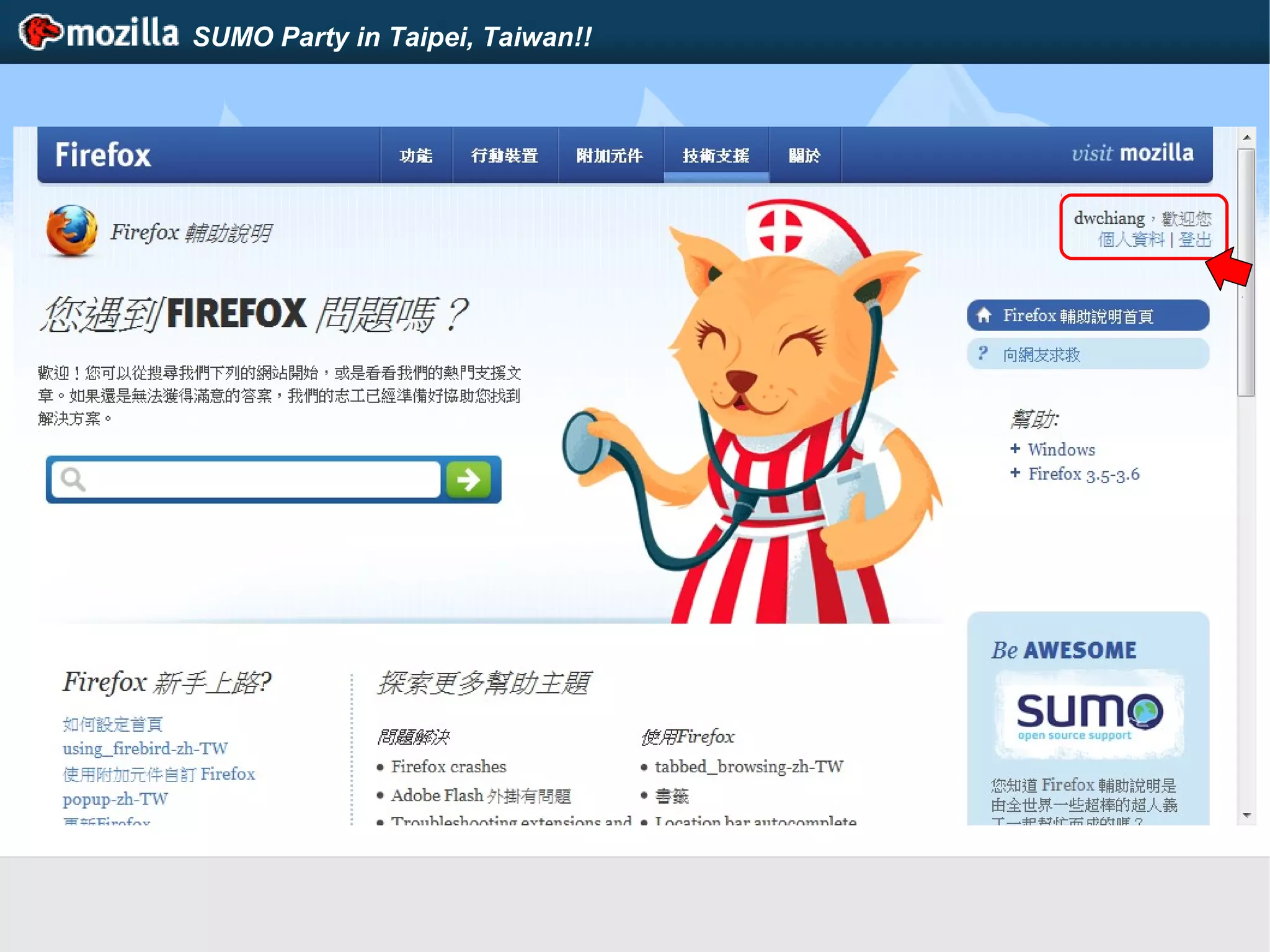Expand the Windows plus icon
Image resolution: width=1270 pixels, height=952 pixels.
tap(1015, 448)
